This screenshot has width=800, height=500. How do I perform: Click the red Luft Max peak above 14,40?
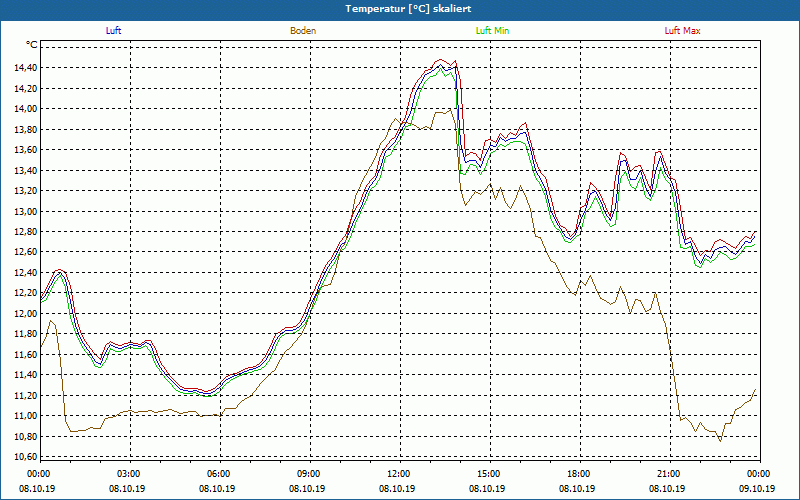tap(441, 60)
